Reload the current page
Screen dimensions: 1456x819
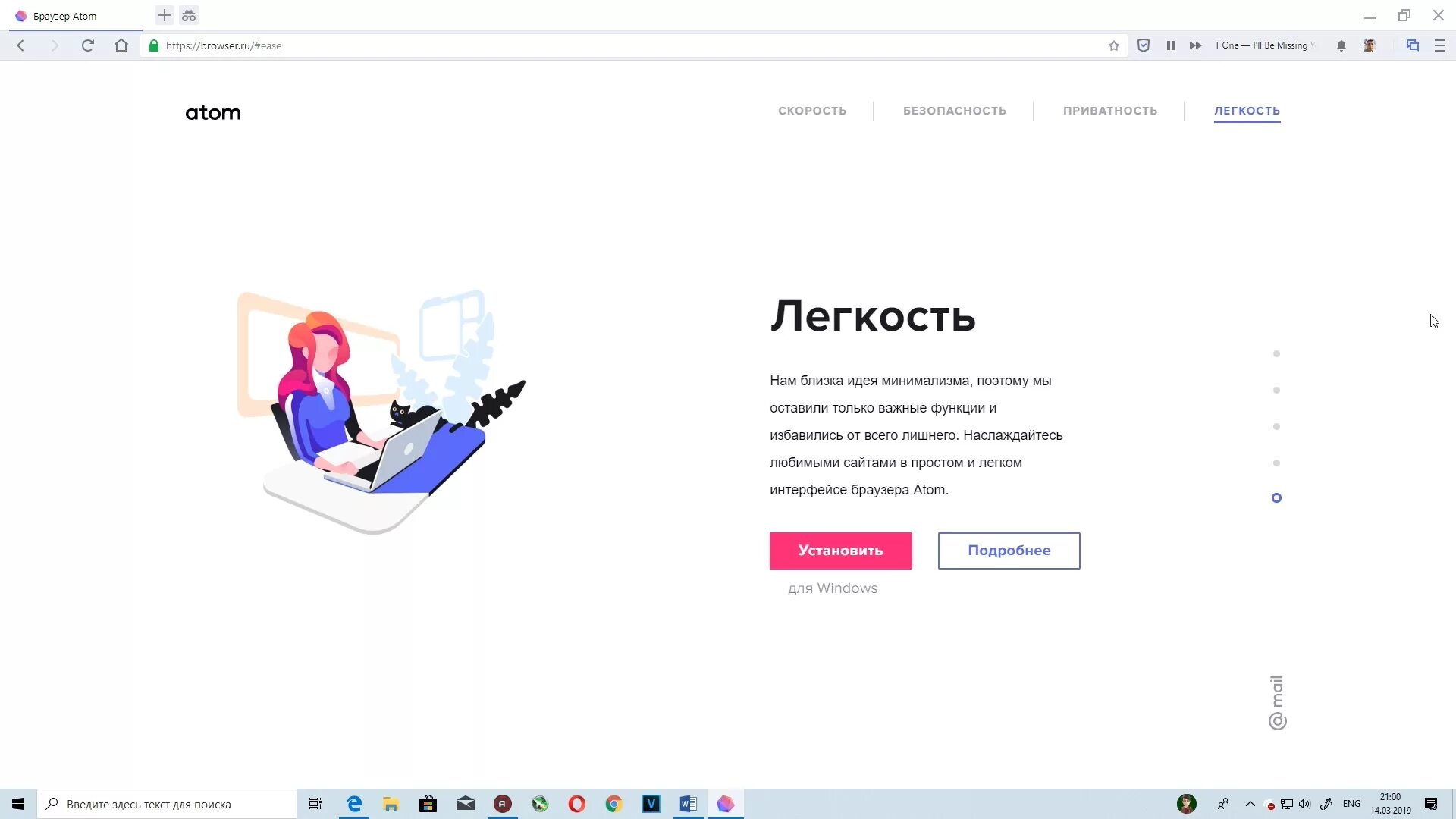pyautogui.click(x=88, y=45)
